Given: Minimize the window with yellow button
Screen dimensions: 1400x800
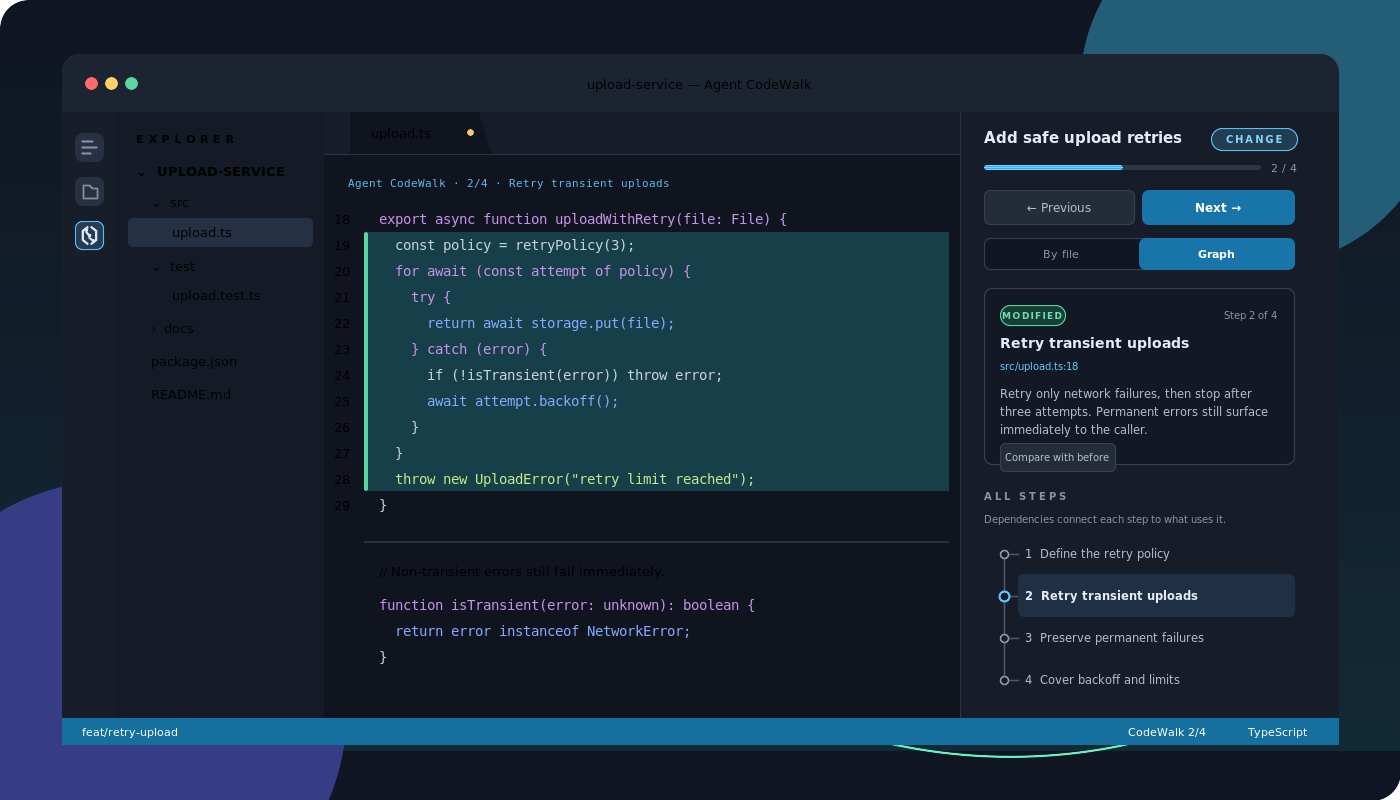Looking at the screenshot, I should point(111,84).
